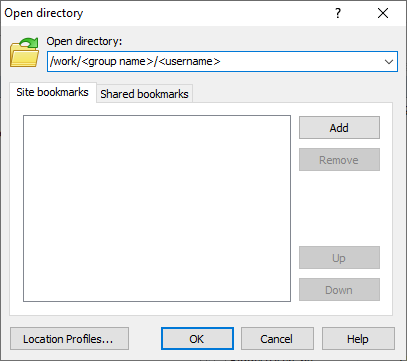Click the Add bookmark button
The height and width of the screenshot is (361, 407).
point(339,128)
